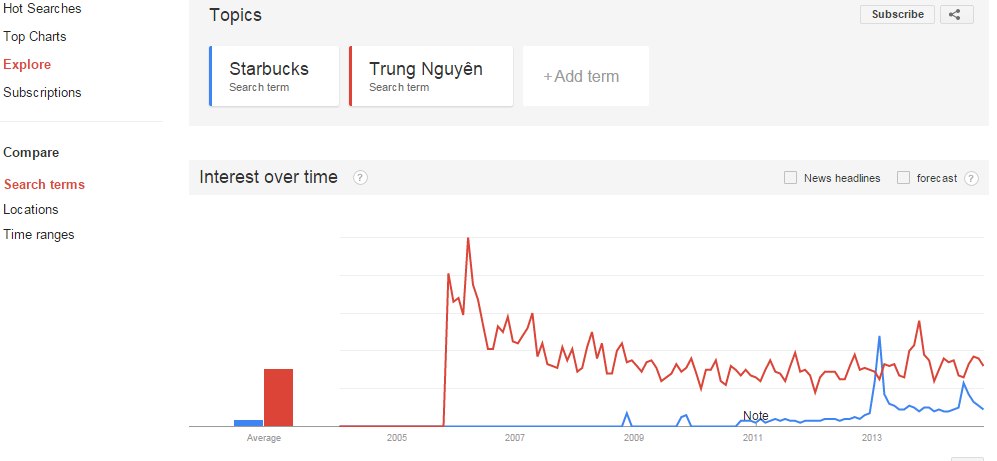Select Explore in the left navigation
Viewport: 997px width, 461px height.
click(x=27, y=64)
